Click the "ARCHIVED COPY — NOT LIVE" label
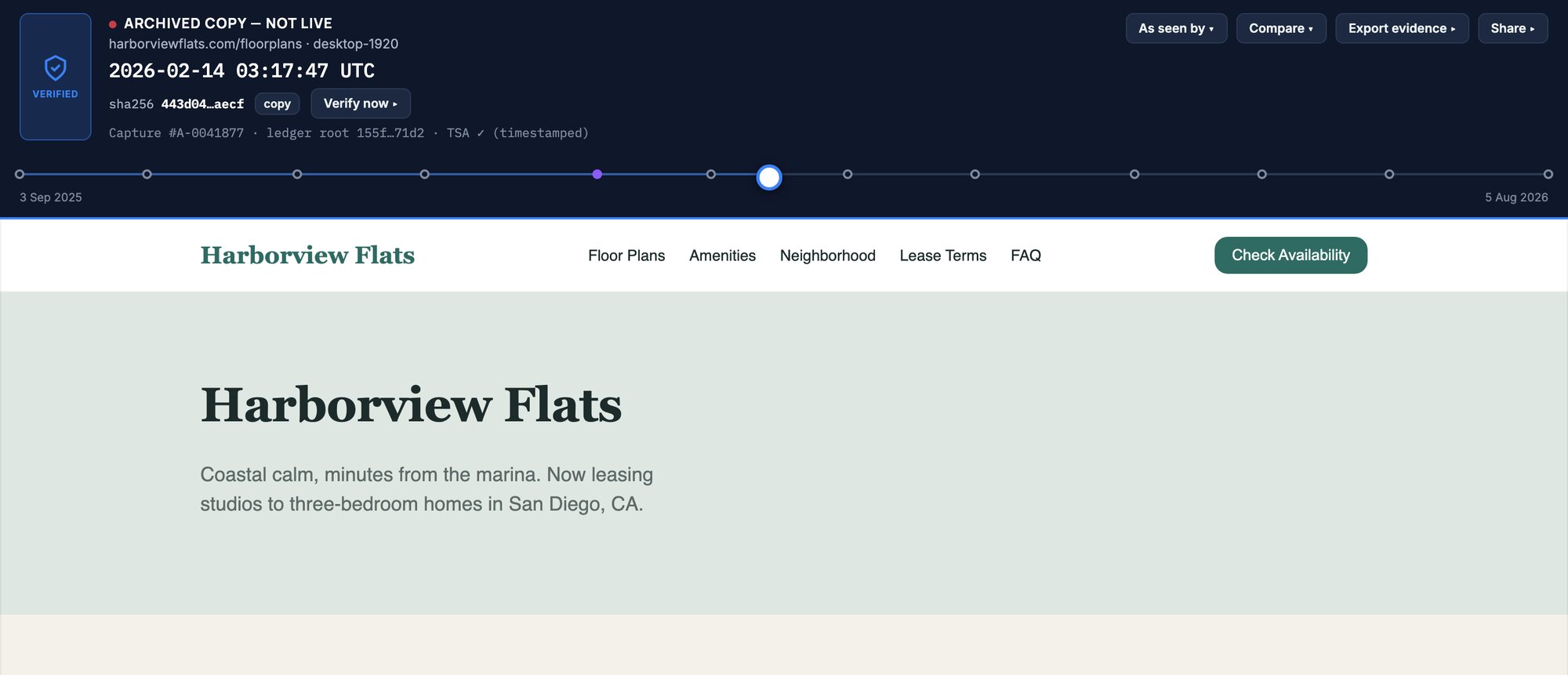 [x=228, y=24]
